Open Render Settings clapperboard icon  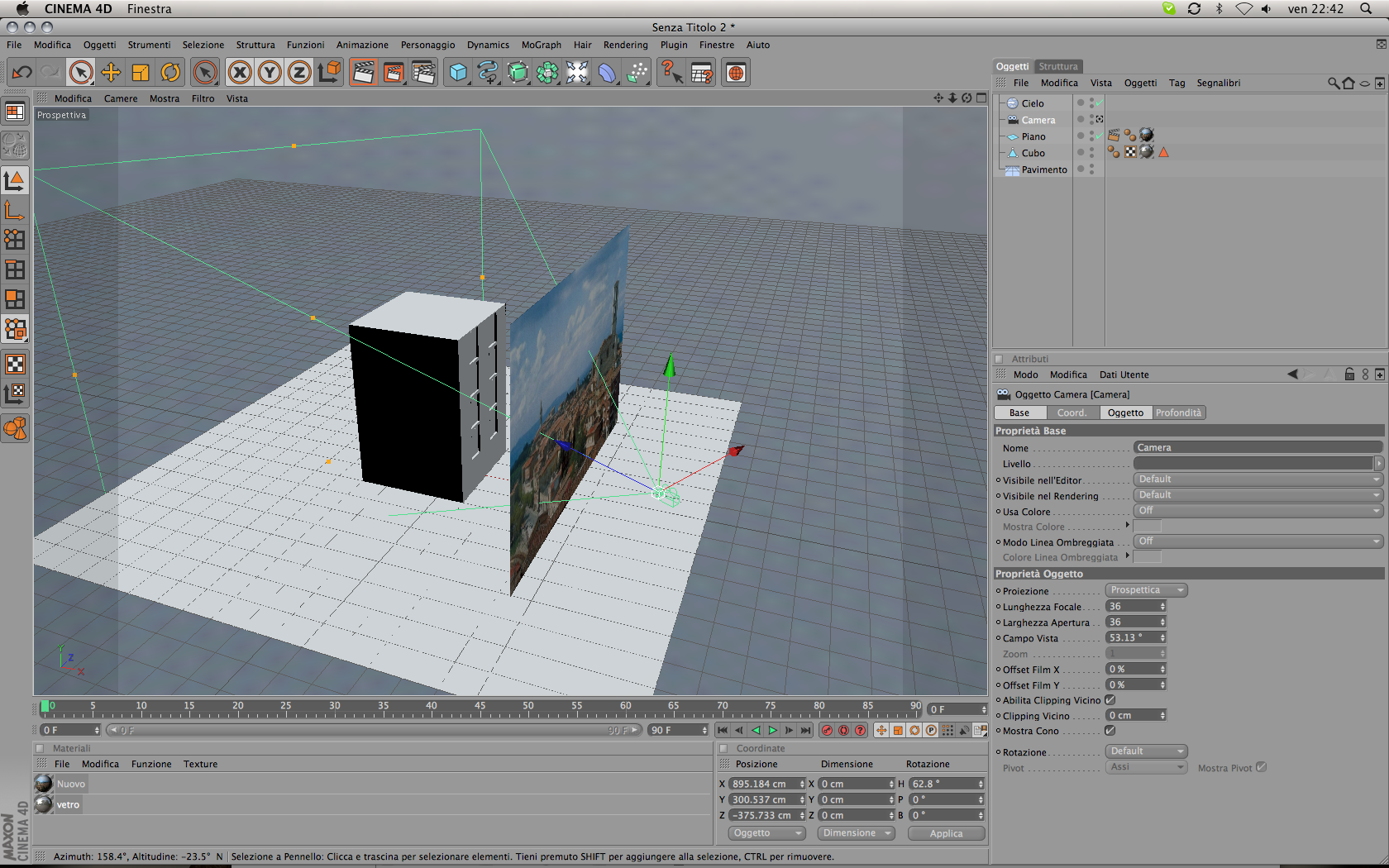[x=423, y=73]
